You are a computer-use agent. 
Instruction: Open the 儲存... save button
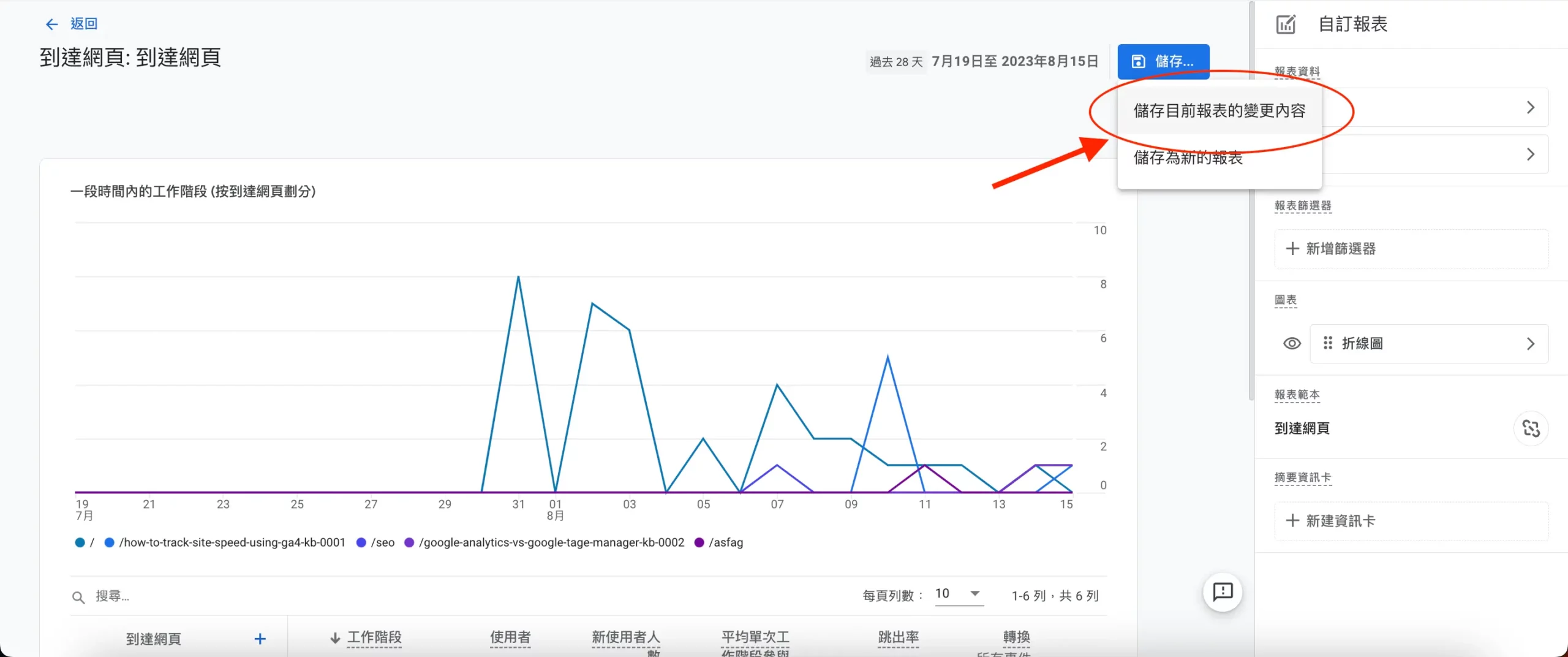1163,61
